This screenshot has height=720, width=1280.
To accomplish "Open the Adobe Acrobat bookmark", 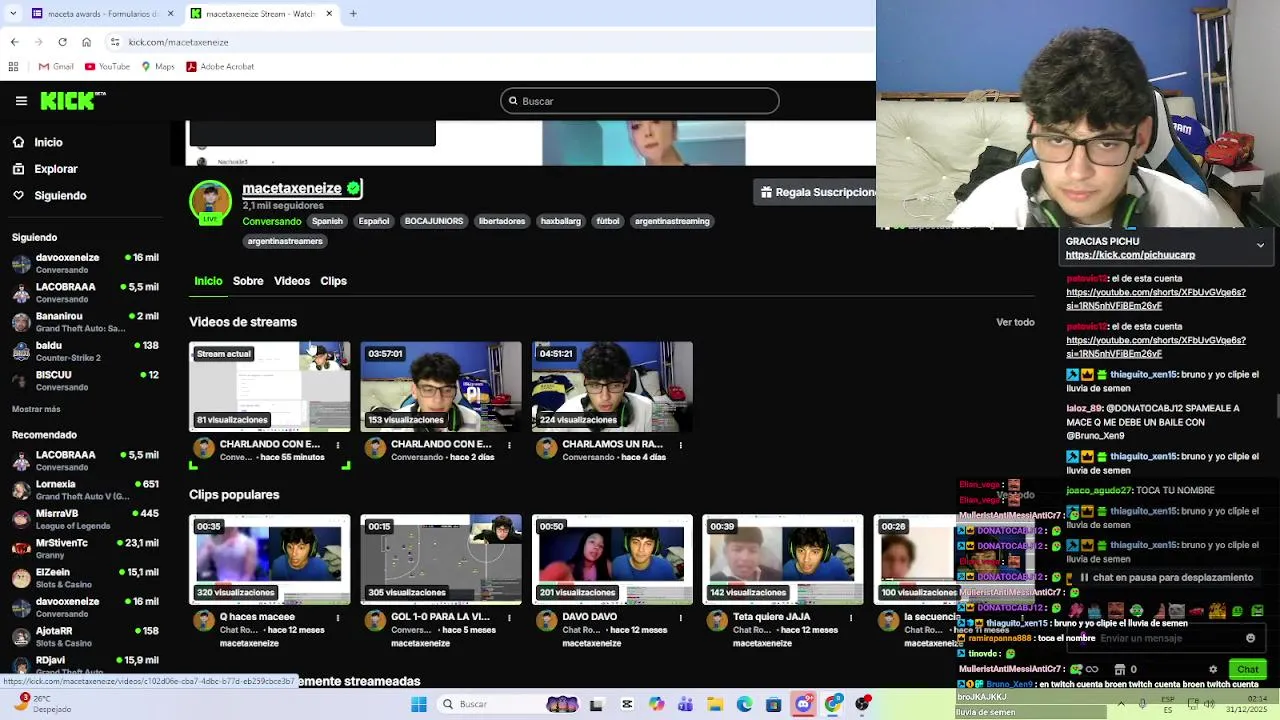I will click(220, 67).
